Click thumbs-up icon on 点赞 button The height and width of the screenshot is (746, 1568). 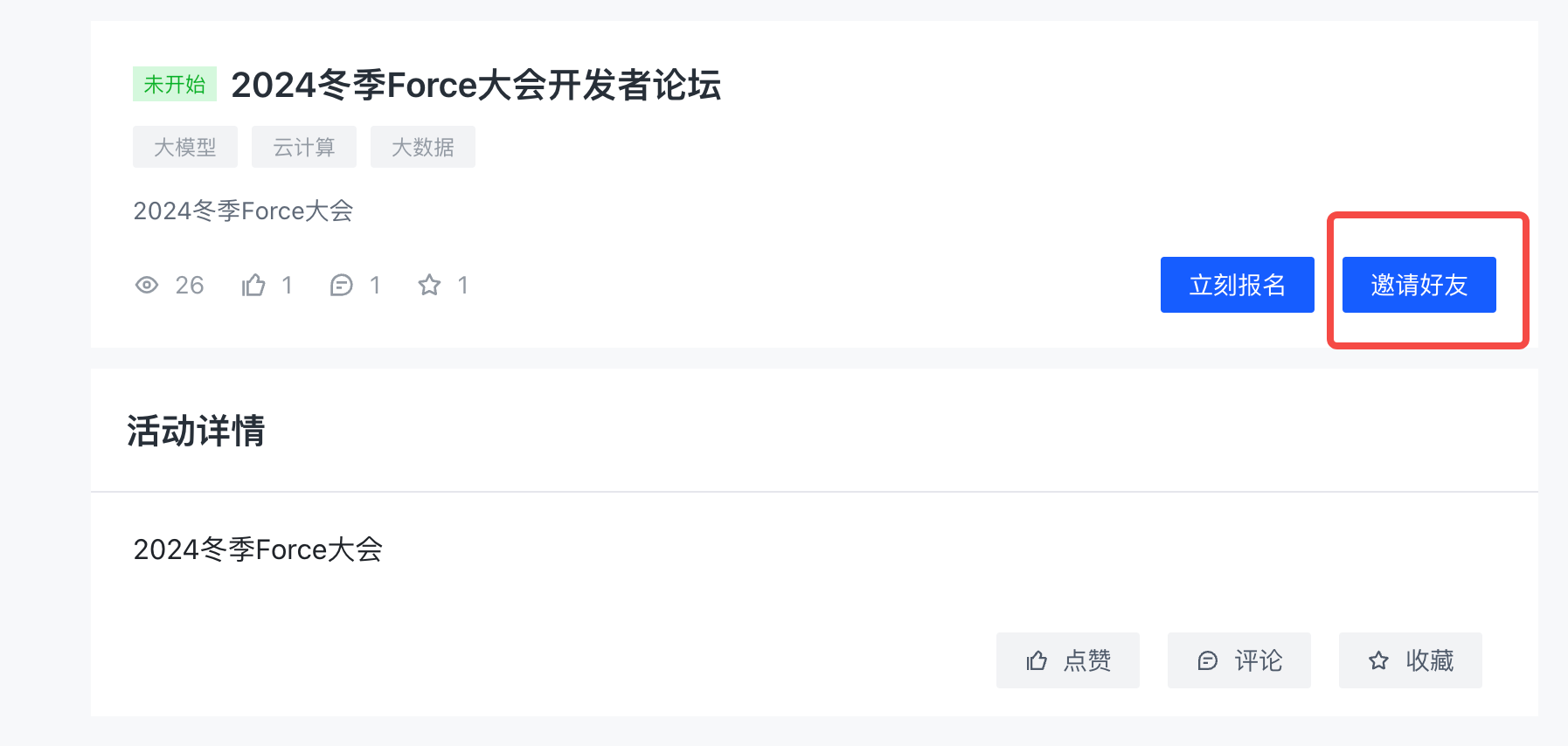[x=1037, y=660]
